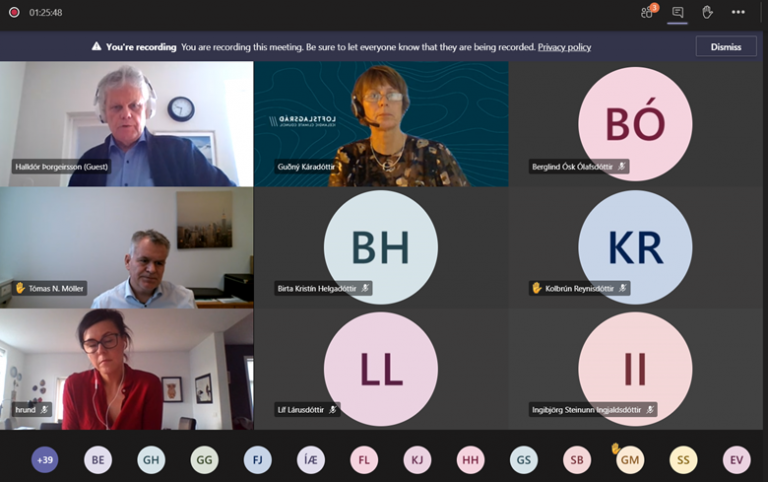Click the raise hand icon

[x=707, y=12]
